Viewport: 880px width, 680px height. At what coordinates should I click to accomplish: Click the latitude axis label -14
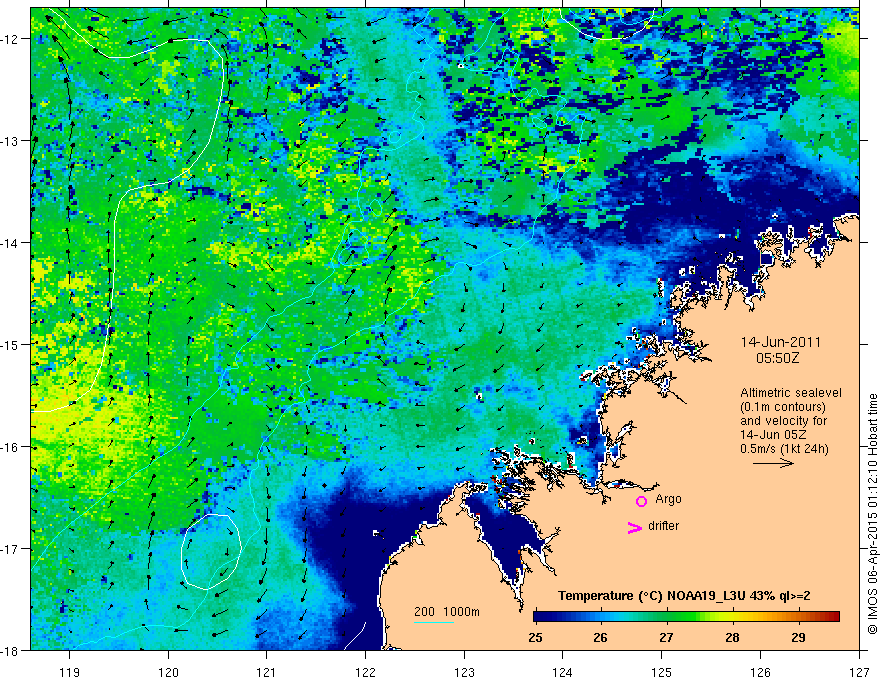click(10, 243)
